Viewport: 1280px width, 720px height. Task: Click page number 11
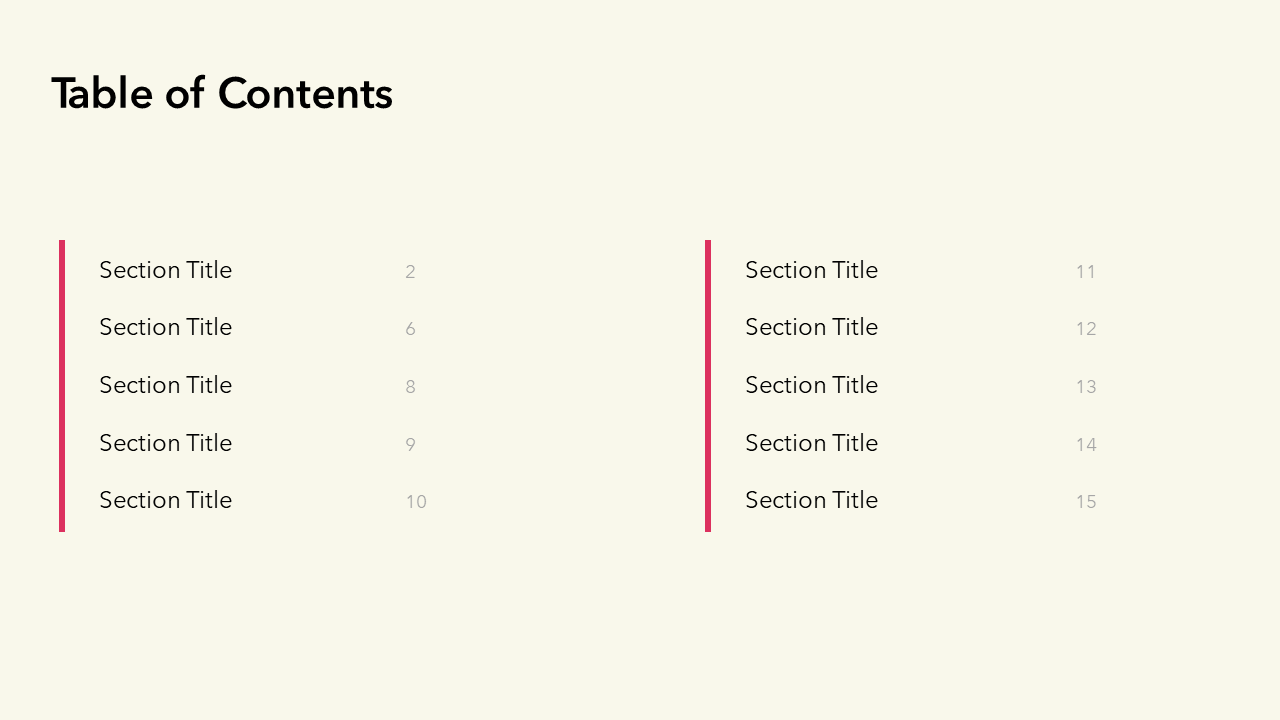1086,272
